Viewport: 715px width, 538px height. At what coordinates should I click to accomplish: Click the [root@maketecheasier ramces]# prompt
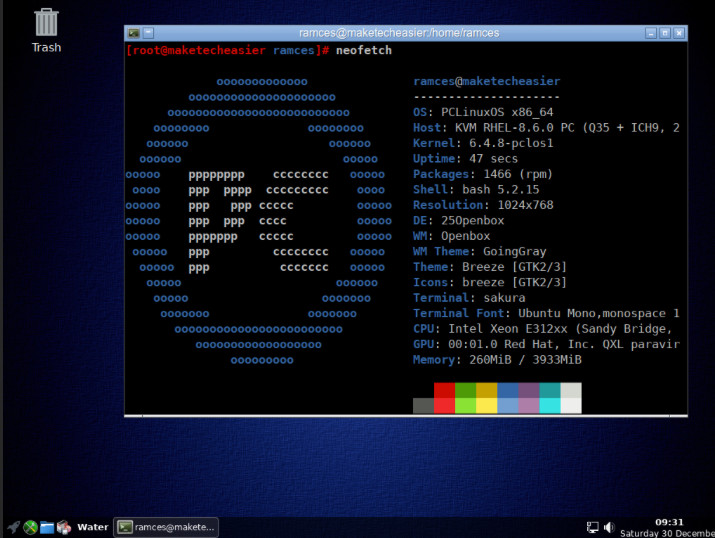pyautogui.click(x=227, y=51)
